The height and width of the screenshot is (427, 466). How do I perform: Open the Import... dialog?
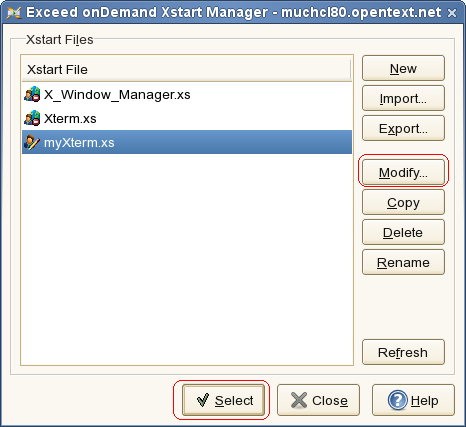(403, 98)
